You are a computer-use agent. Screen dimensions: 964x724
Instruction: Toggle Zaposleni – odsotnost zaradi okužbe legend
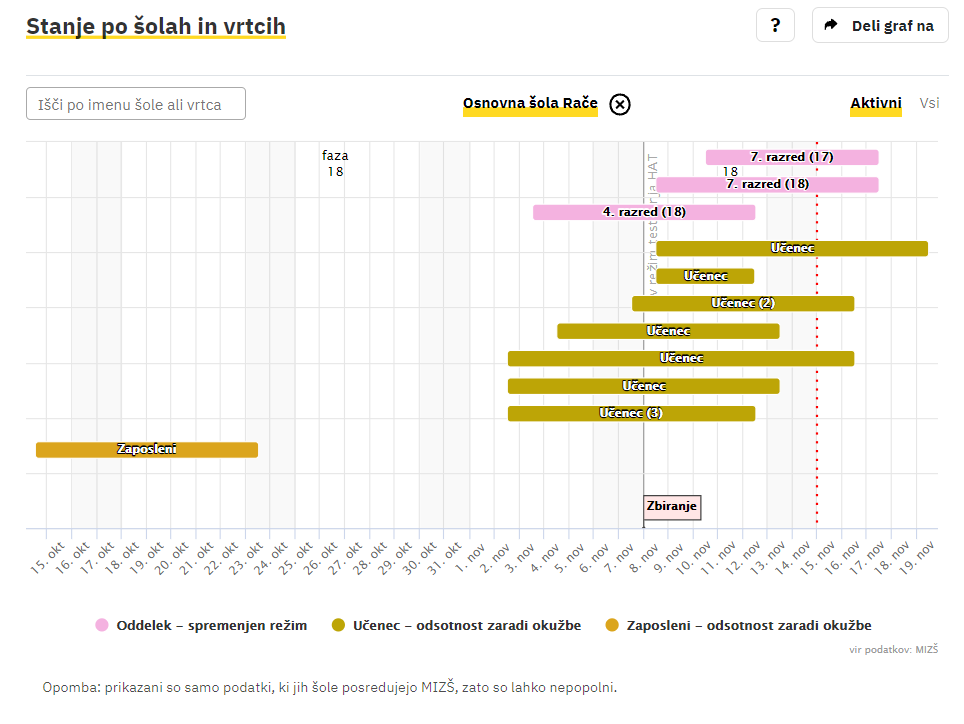coord(748,625)
